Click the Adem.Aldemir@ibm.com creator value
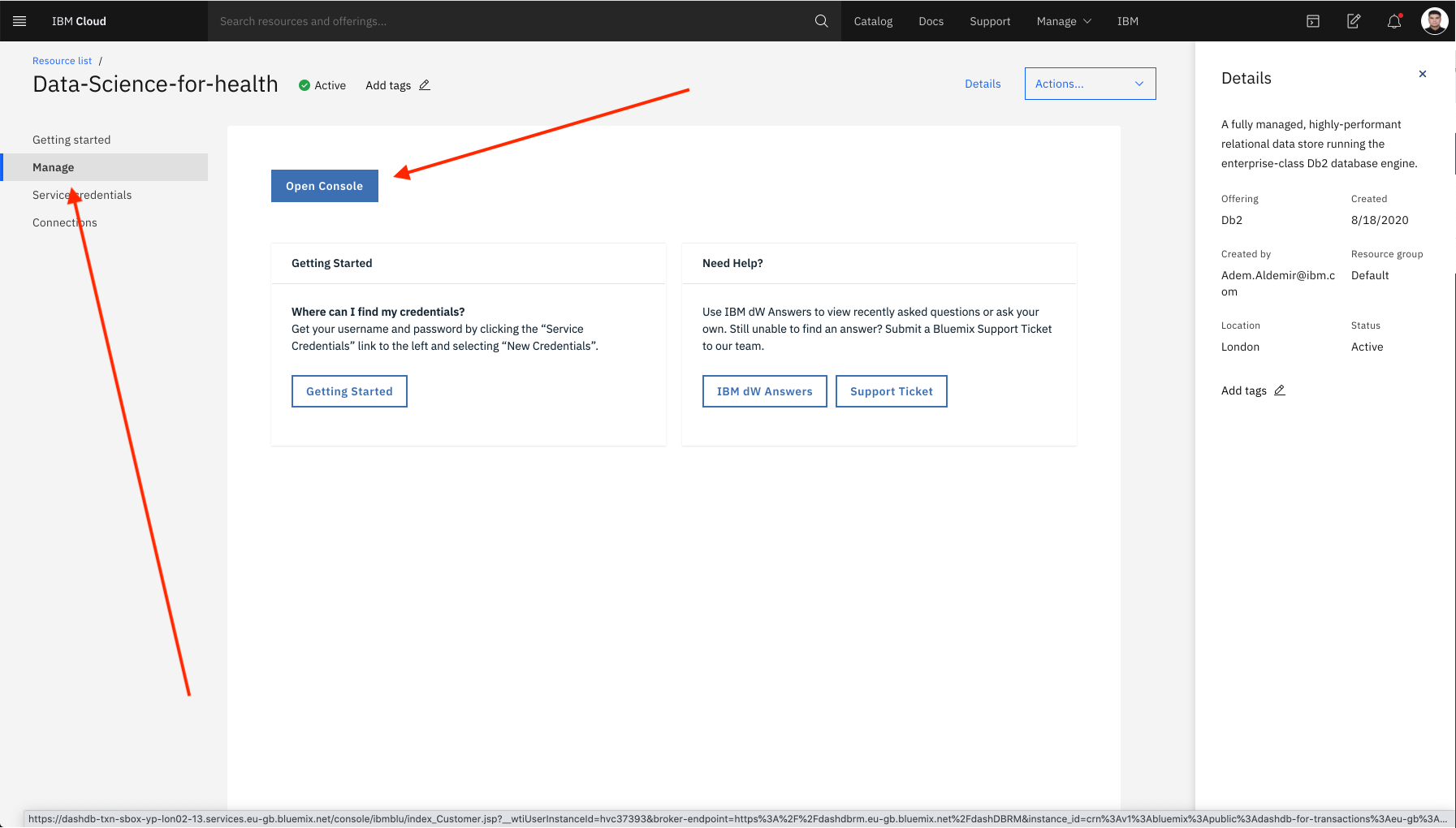Image resolution: width=1456 pixels, height=828 pixels. click(1278, 283)
